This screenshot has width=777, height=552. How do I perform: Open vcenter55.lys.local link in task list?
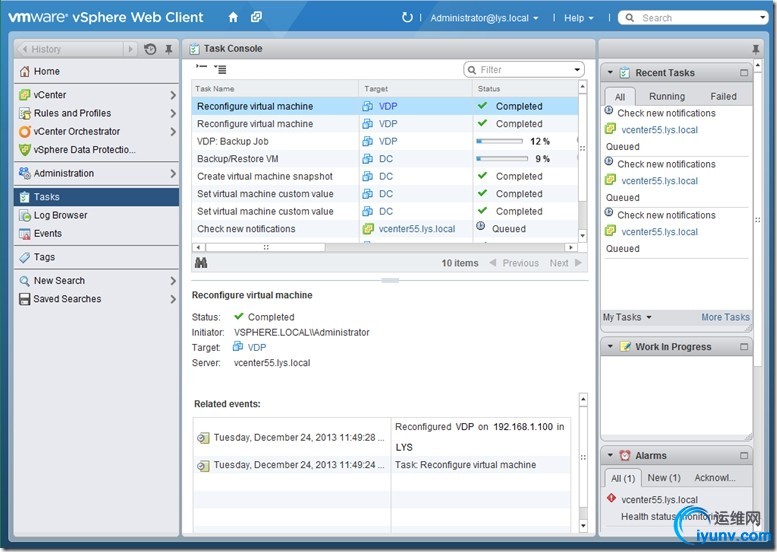(417, 229)
